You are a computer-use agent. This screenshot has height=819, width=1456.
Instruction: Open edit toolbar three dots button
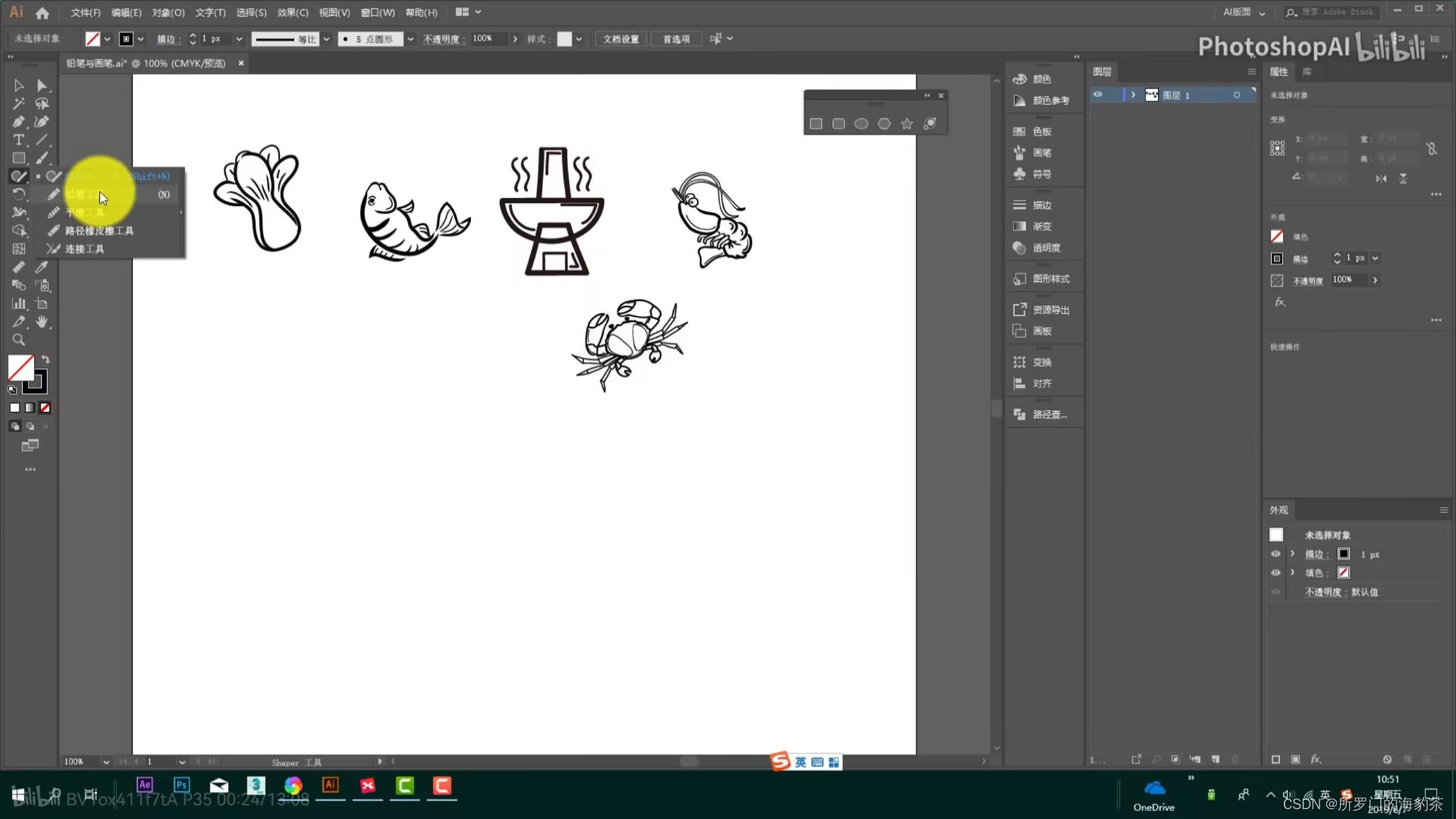[30, 469]
